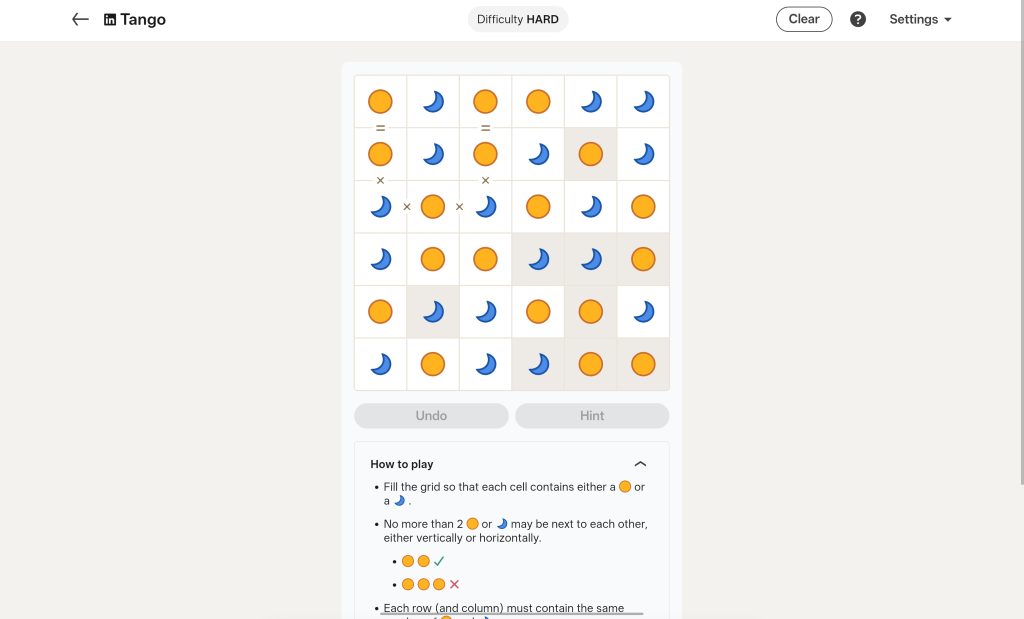1024x619 pixels.
Task: Open the Settings dropdown
Action: point(920,19)
